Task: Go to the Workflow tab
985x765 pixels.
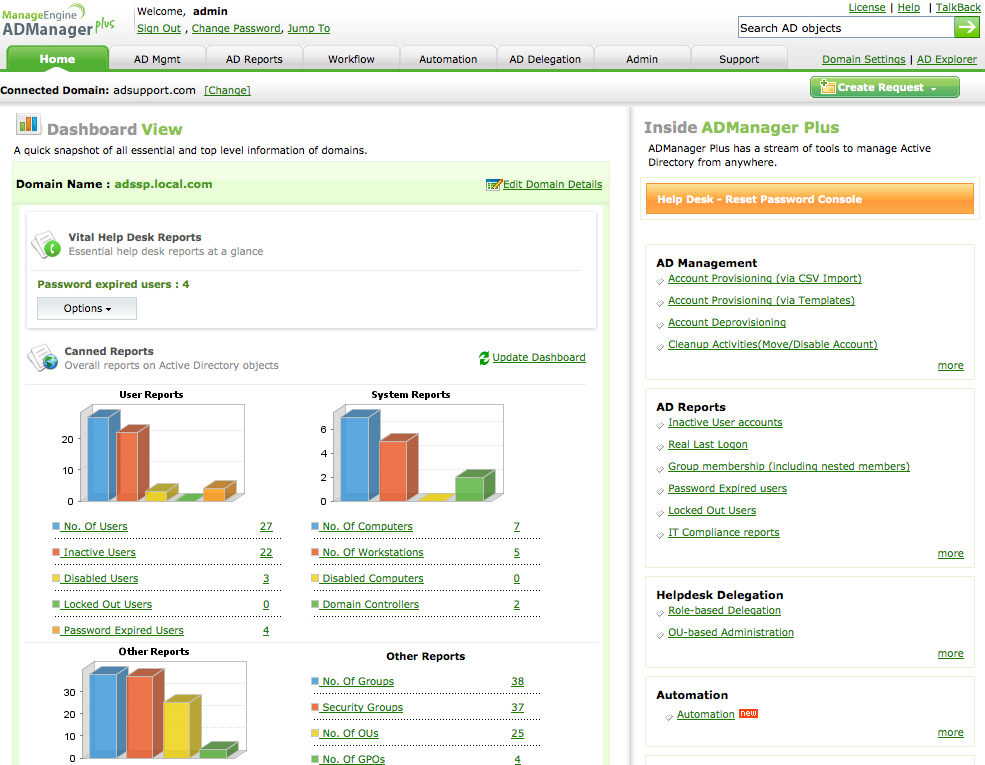Action: click(351, 59)
